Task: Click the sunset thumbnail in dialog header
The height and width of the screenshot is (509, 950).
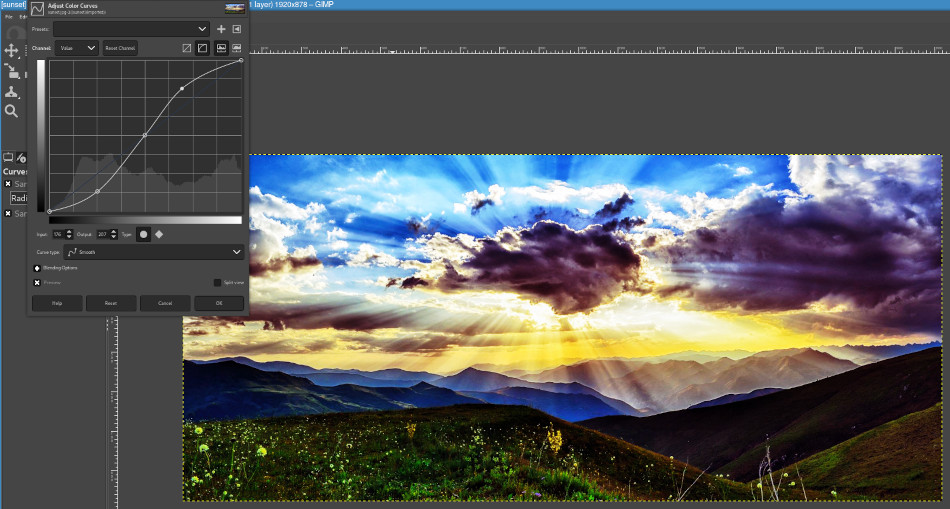Action: tap(235, 8)
